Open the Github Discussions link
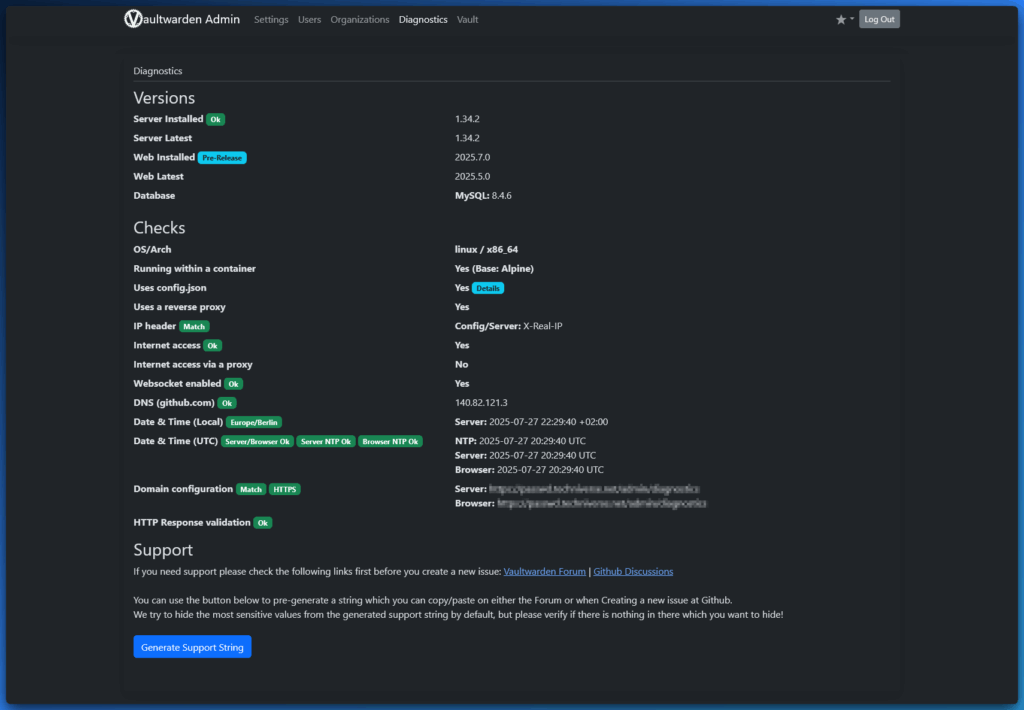Screen dimensions: 1024x710 633,572
